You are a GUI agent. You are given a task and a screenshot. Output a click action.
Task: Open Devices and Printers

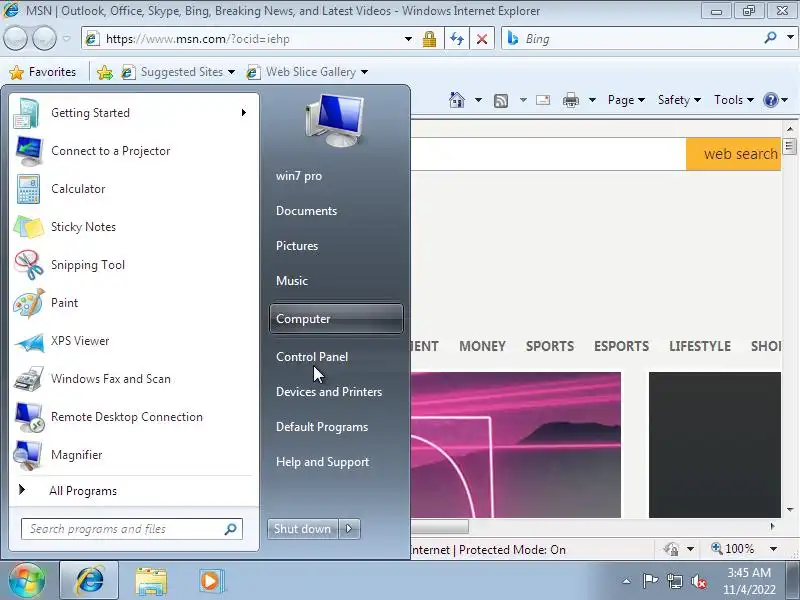tap(336, 392)
